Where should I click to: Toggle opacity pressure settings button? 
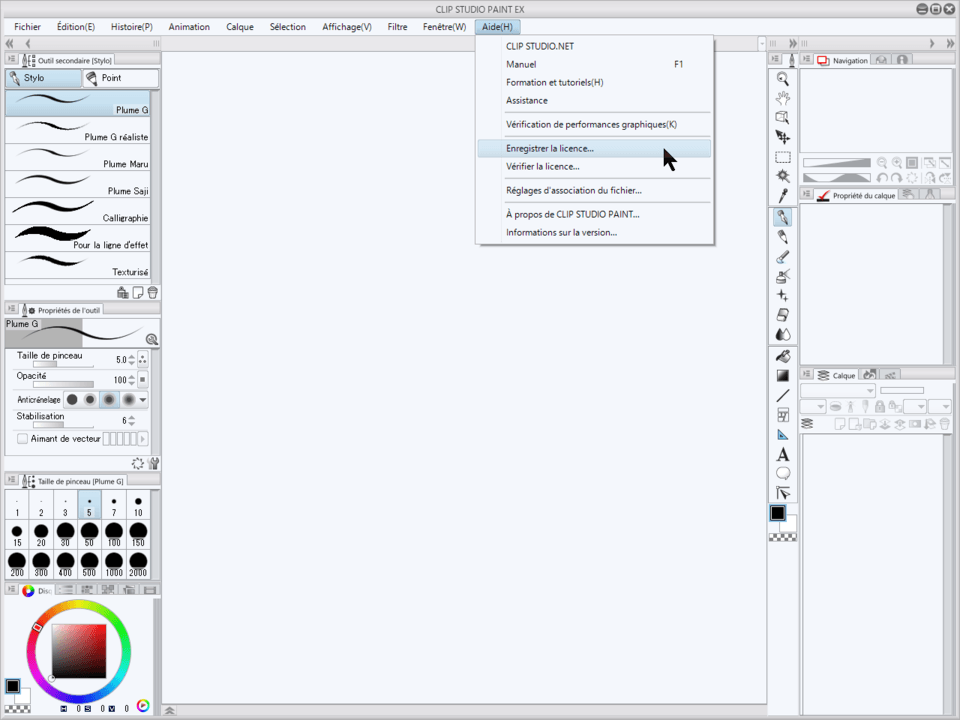click(x=143, y=380)
